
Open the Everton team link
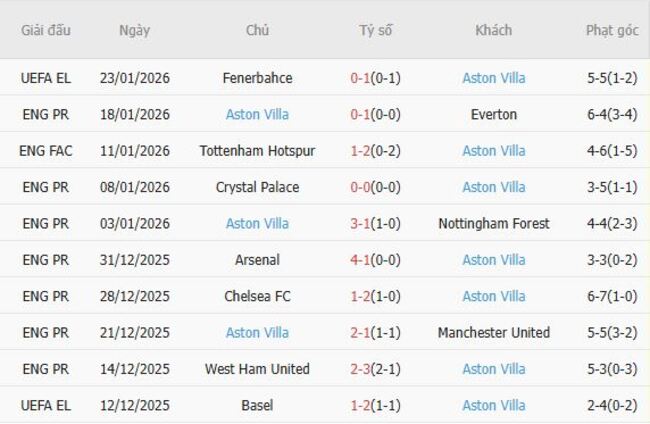pos(494,114)
